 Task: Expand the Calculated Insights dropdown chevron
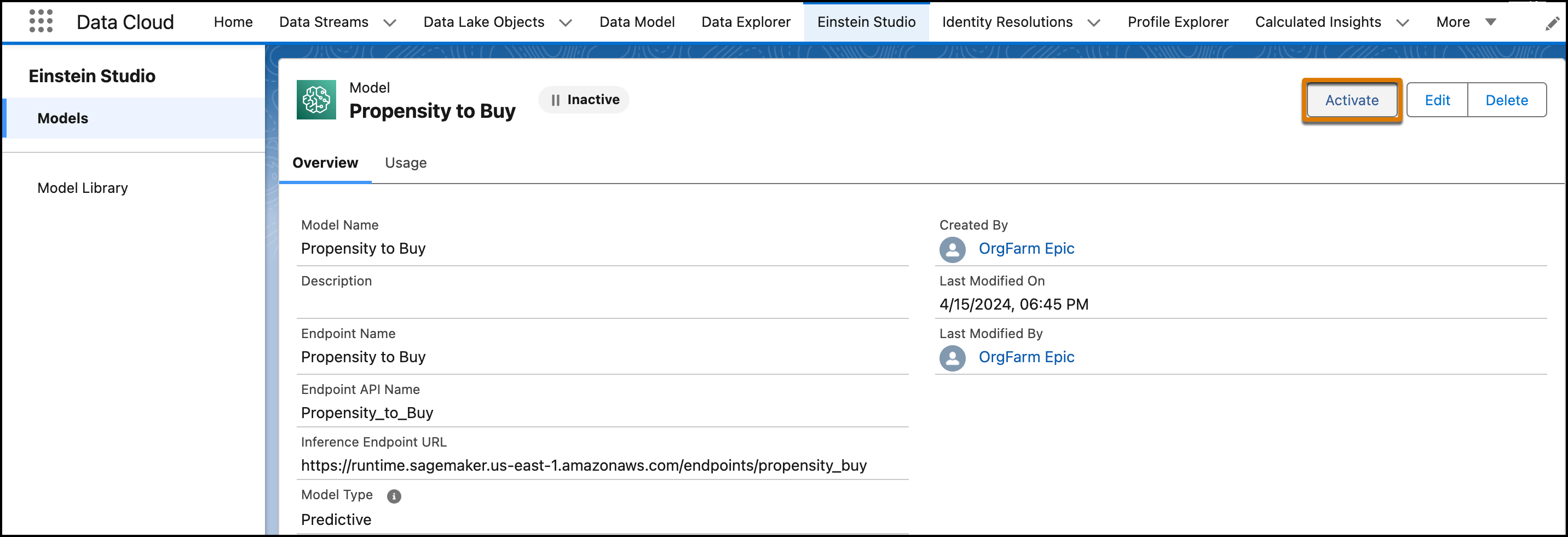click(1403, 22)
